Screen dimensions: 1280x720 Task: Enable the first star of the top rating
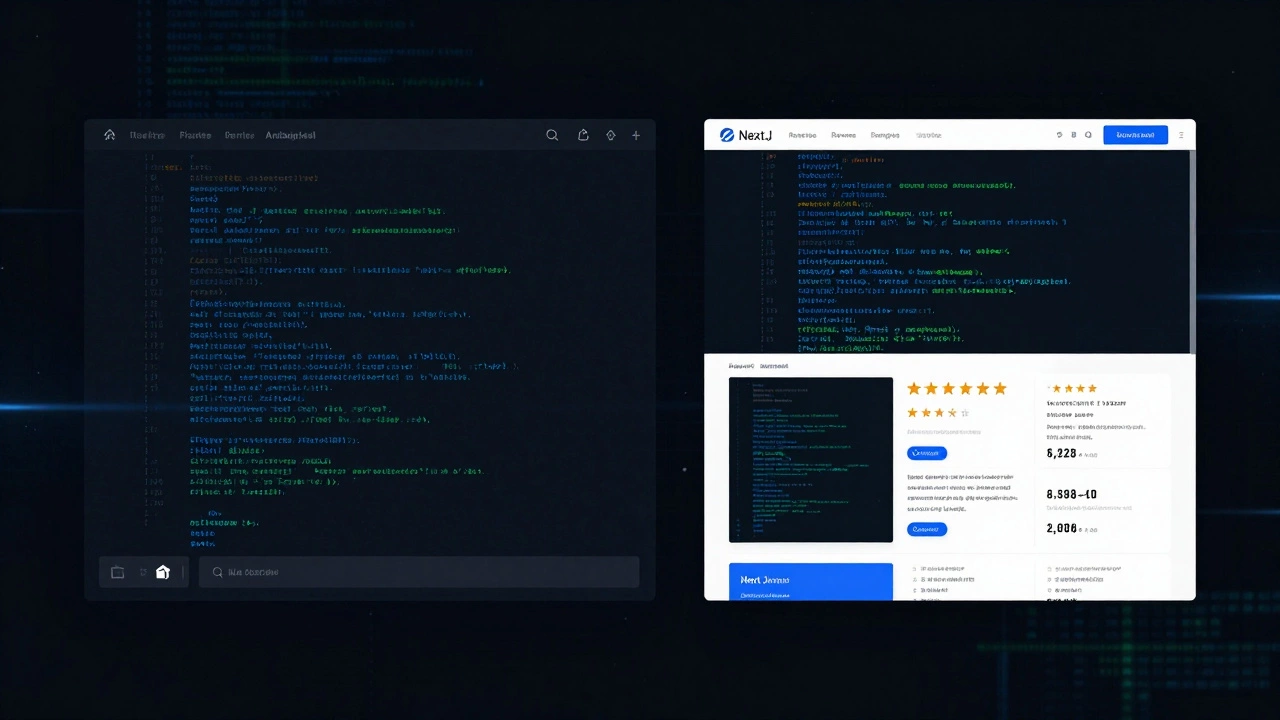tap(914, 389)
